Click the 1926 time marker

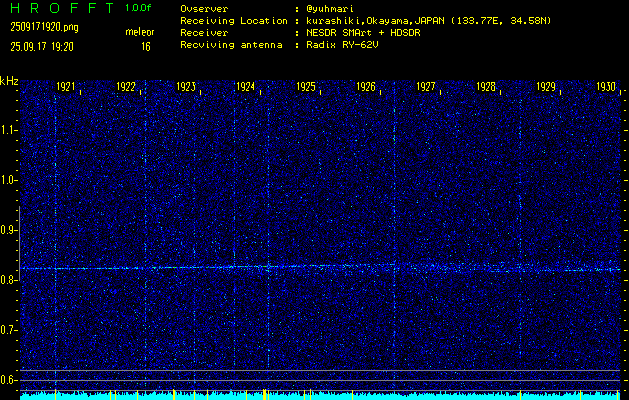coord(366,87)
